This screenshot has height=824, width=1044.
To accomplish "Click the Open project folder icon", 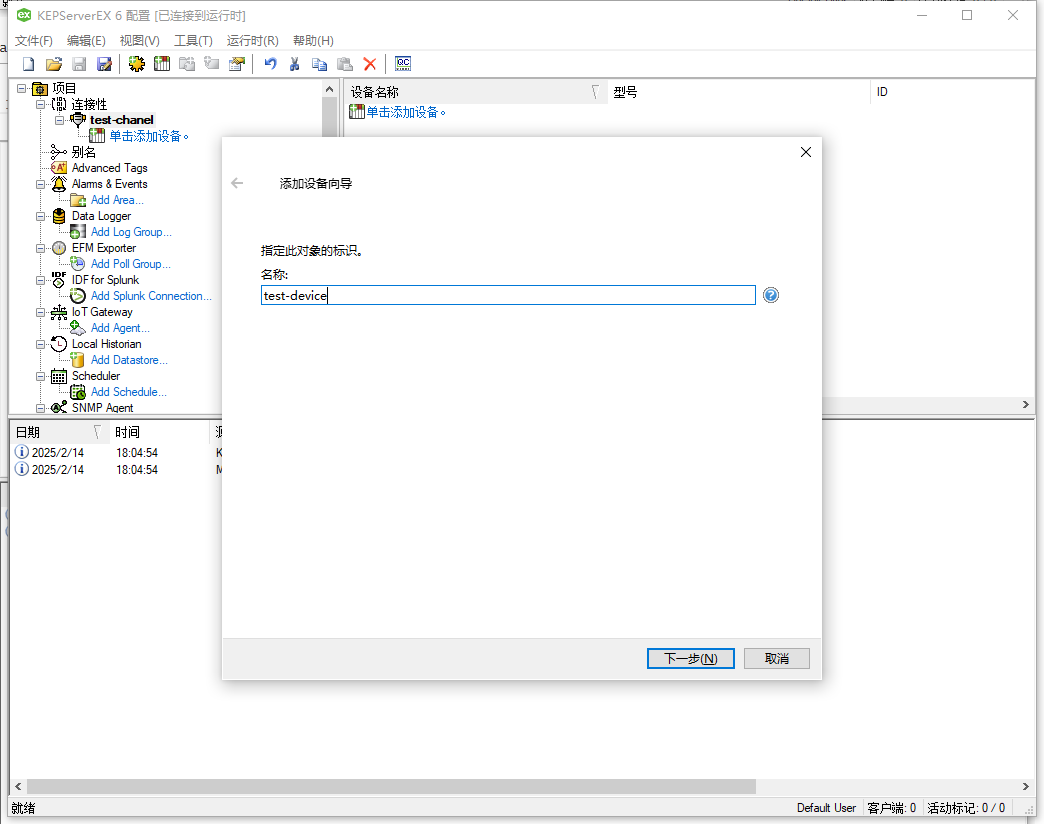I will [54, 64].
